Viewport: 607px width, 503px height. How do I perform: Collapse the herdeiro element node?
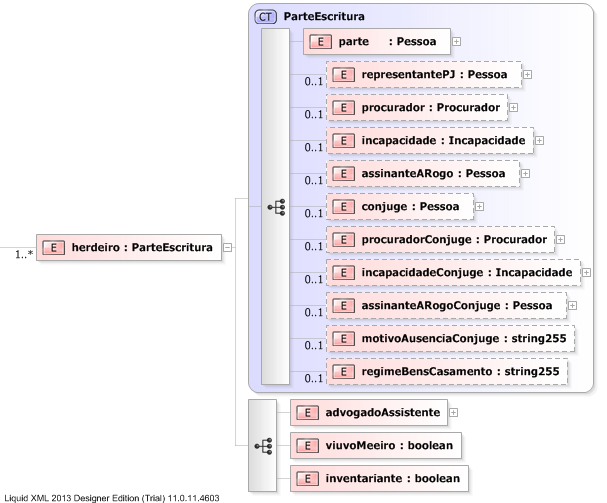(229, 247)
